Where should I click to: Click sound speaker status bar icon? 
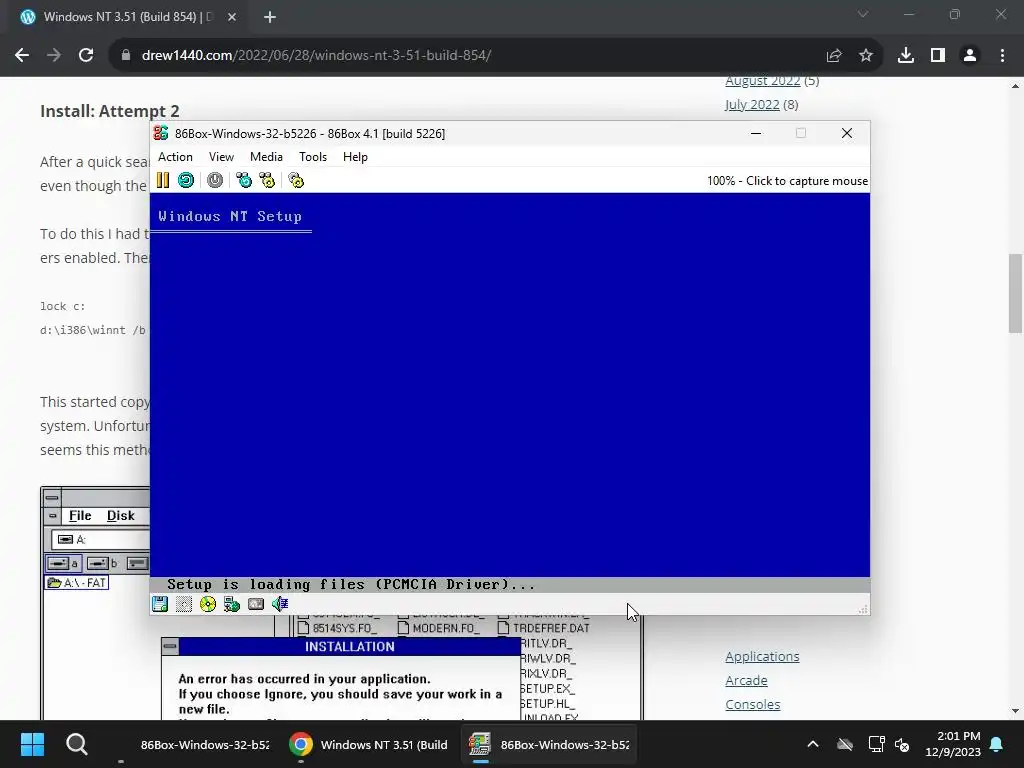pos(280,604)
